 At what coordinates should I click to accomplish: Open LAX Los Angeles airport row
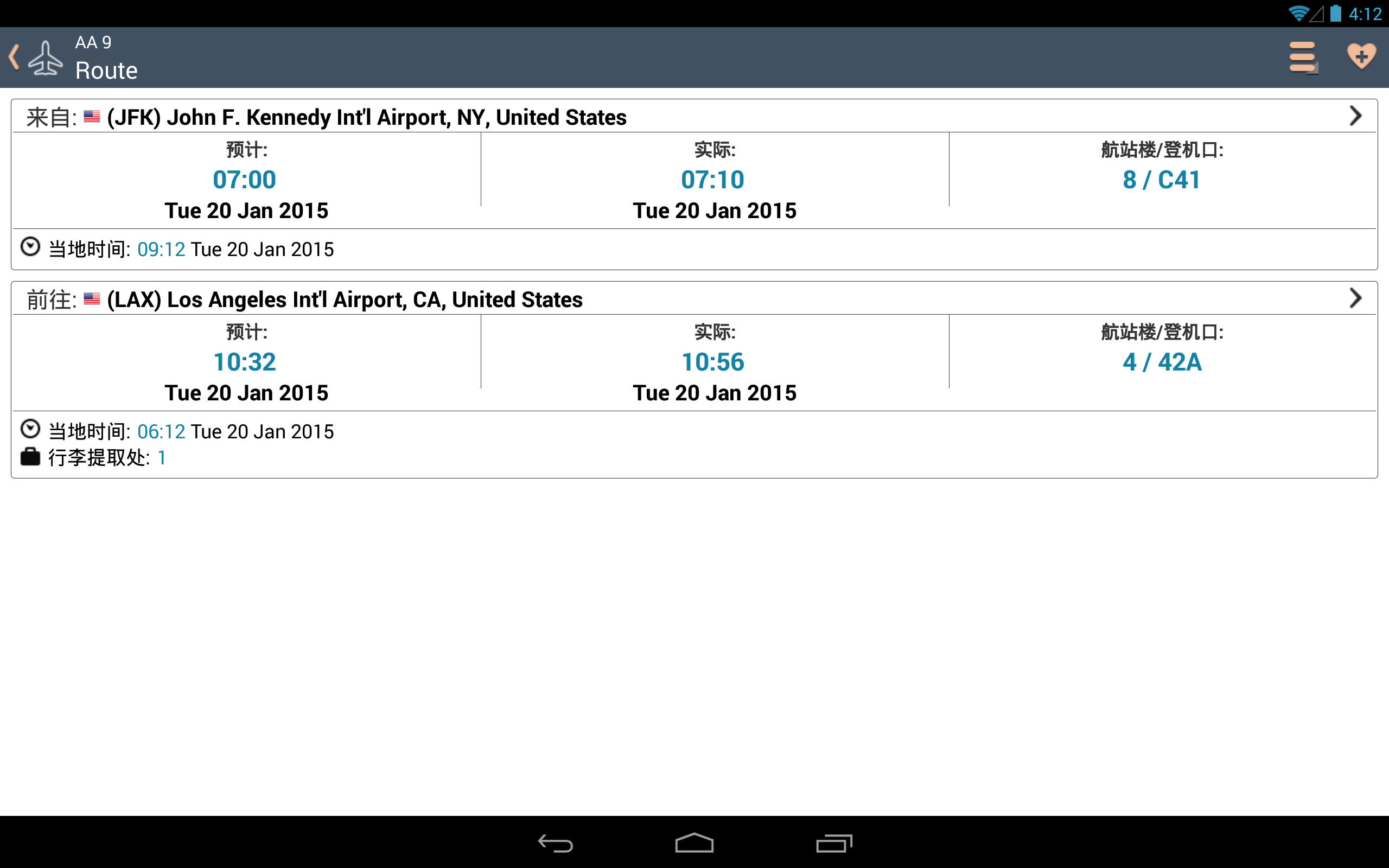click(x=345, y=299)
